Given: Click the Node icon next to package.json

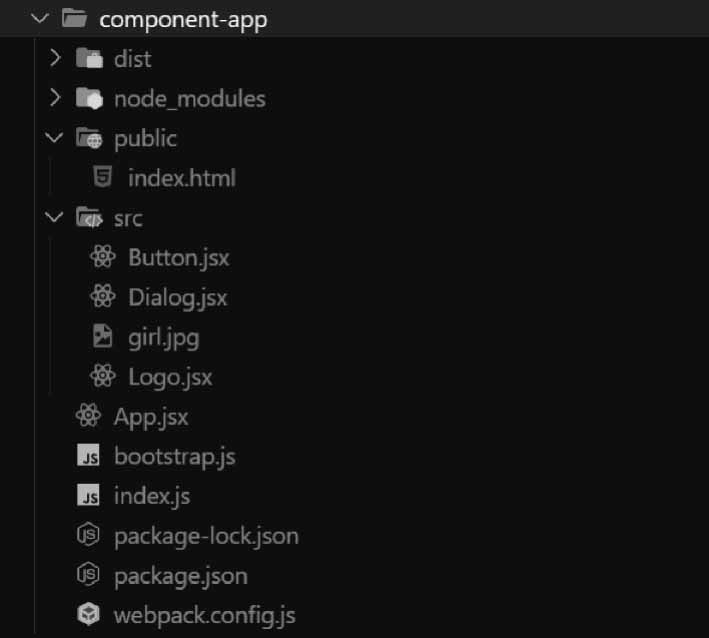Looking at the screenshot, I should [89, 576].
